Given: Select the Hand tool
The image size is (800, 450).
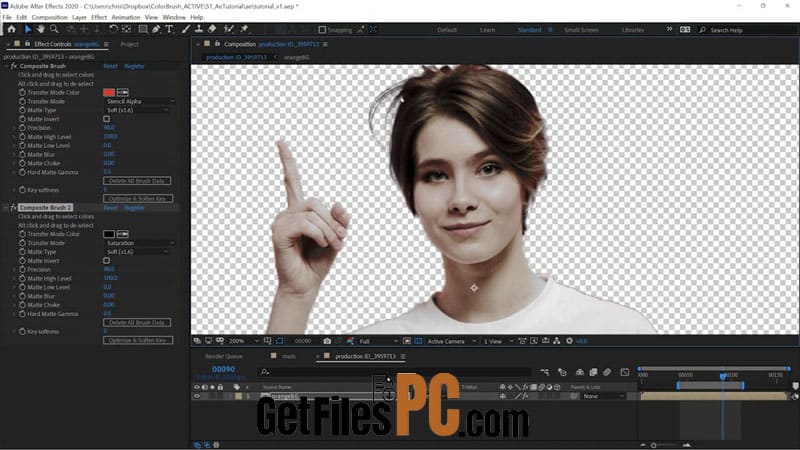Looking at the screenshot, I should coord(40,29).
